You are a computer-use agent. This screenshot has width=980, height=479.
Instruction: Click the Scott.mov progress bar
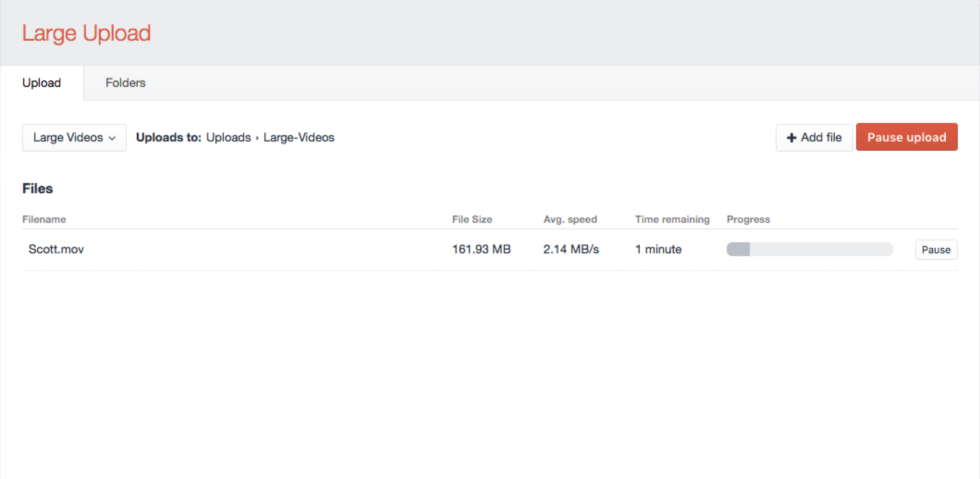pyautogui.click(x=809, y=250)
